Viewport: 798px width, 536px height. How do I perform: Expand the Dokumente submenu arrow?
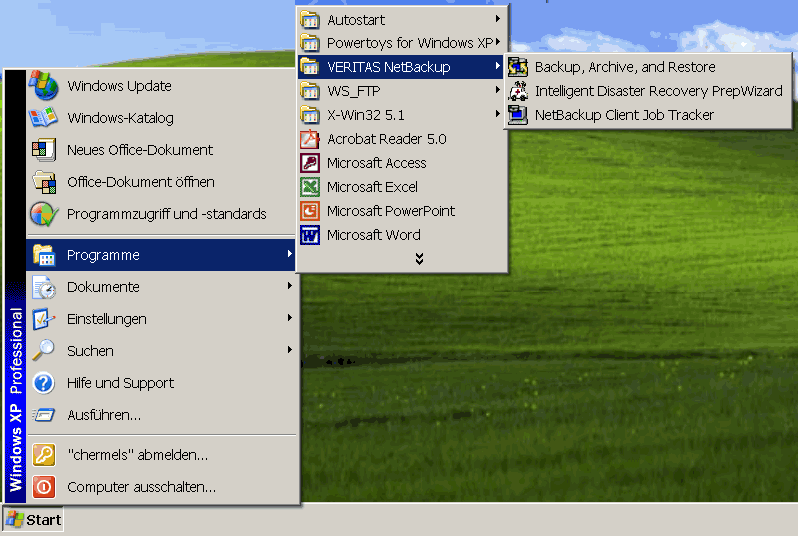pyautogui.click(x=289, y=286)
